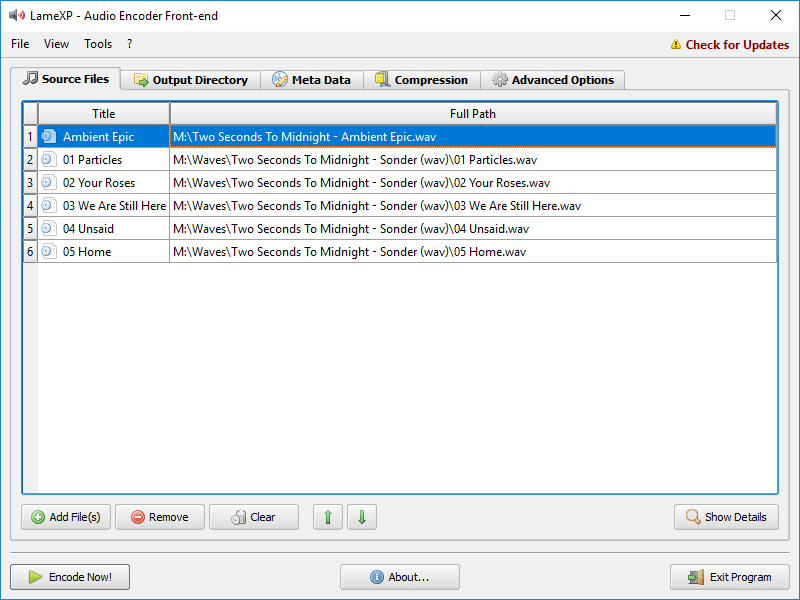
Task: Open the Advanced Options tab
Action: [x=553, y=80]
